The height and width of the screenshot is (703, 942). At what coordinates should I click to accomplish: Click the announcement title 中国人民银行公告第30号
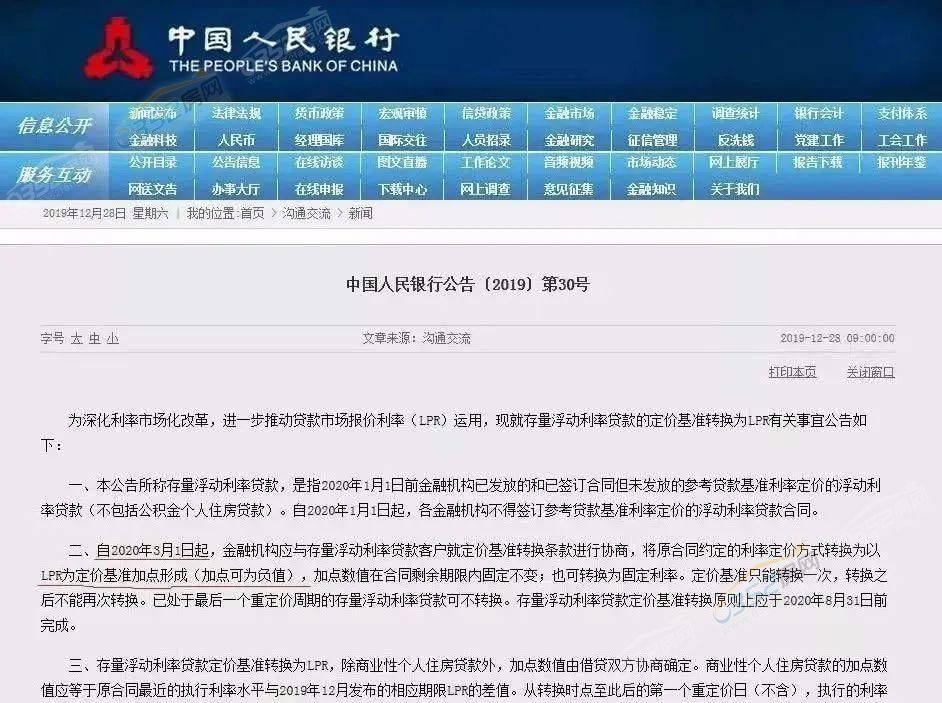point(468,285)
